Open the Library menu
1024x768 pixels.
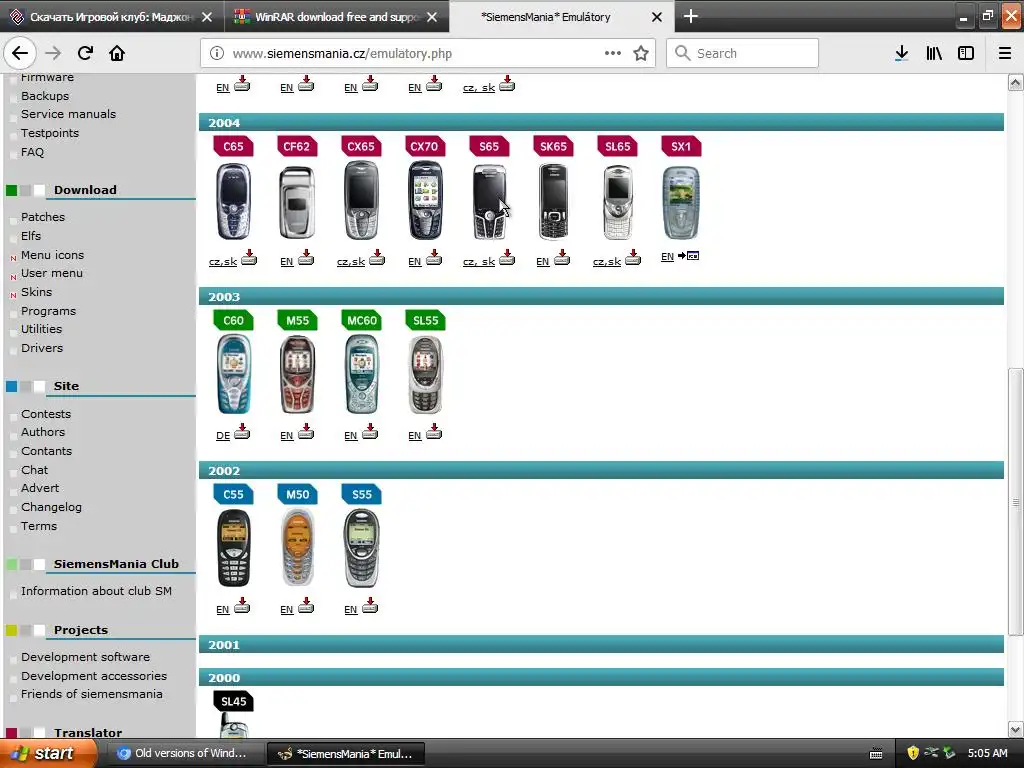click(934, 53)
